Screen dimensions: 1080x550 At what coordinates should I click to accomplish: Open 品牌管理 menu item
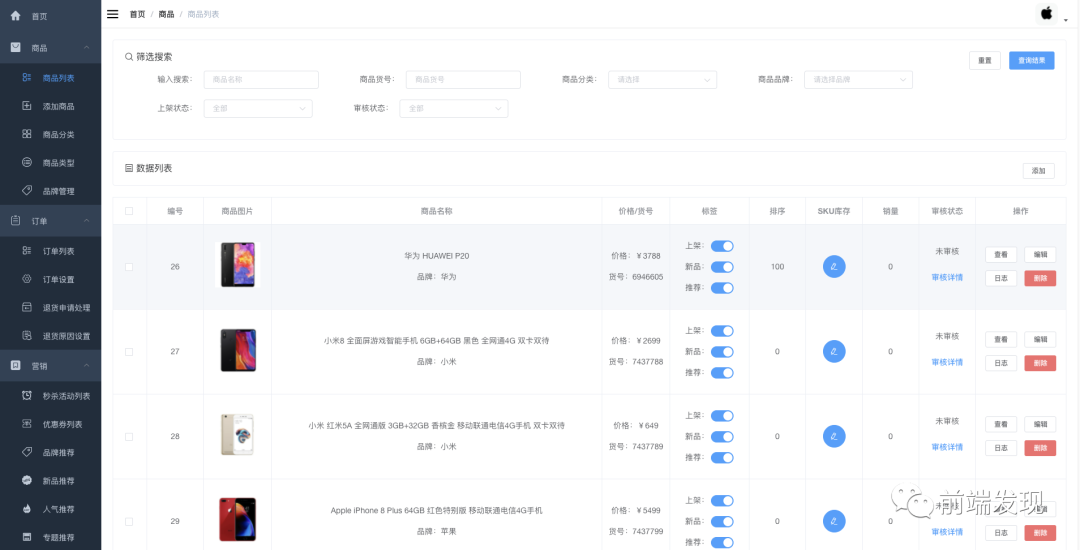50,191
